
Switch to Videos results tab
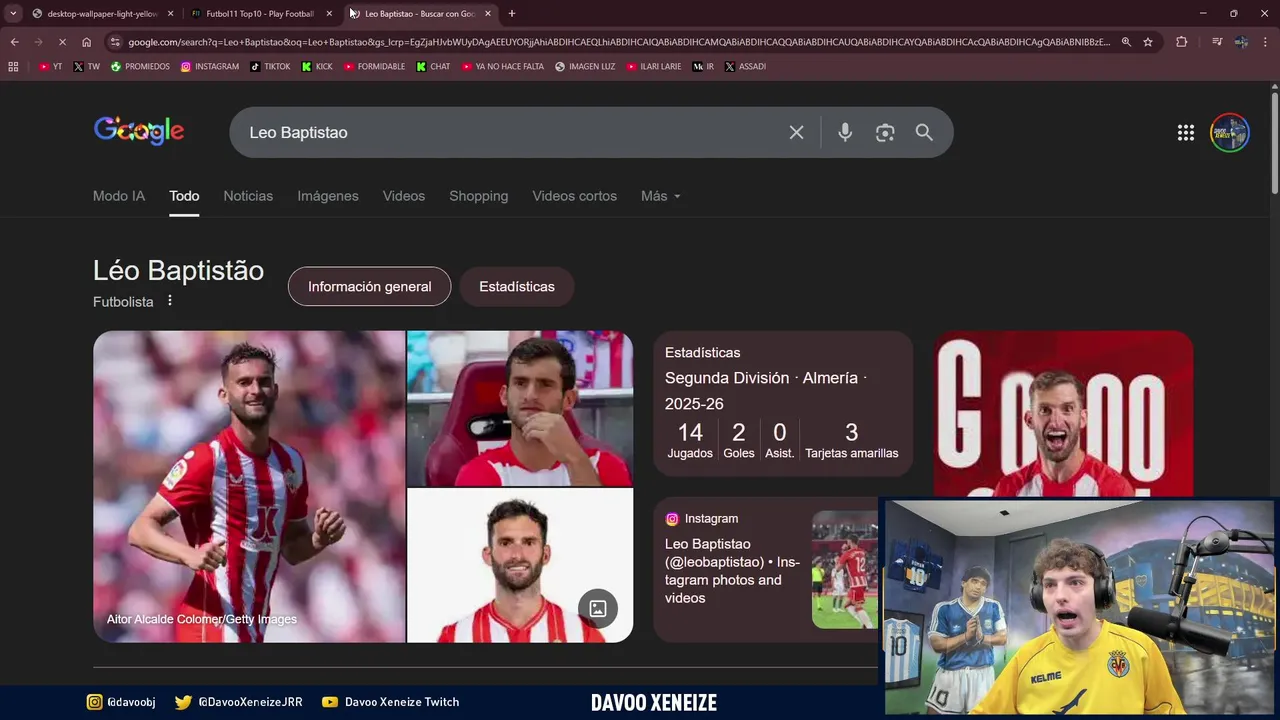coord(404,196)
